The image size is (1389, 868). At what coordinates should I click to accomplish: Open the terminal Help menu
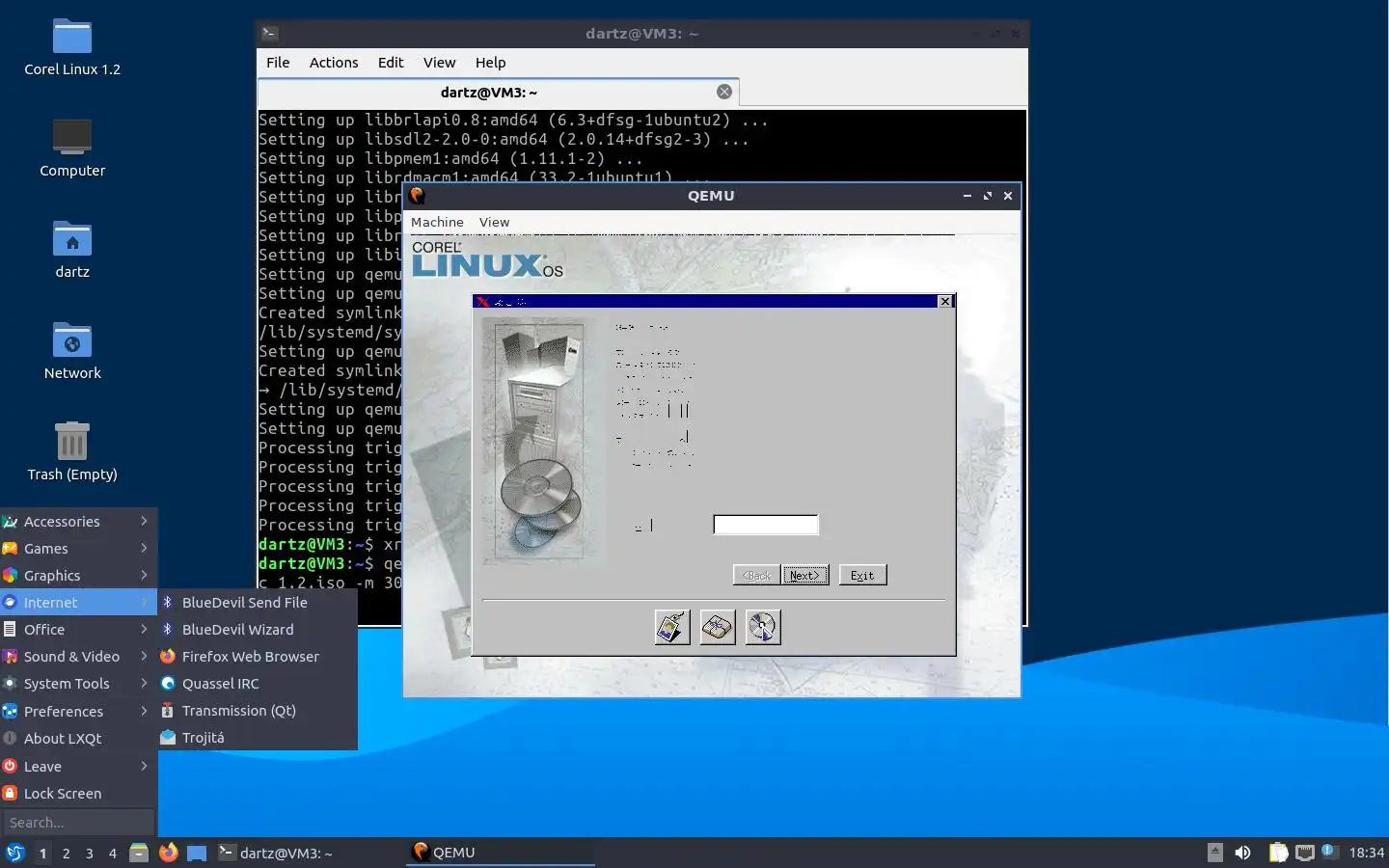tap(490, 62)
